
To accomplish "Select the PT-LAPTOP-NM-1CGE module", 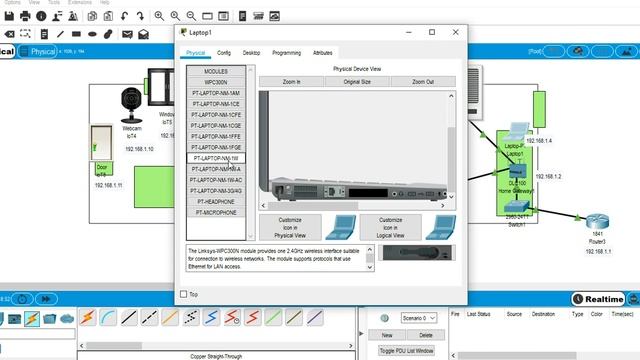I will click(216, 126).
